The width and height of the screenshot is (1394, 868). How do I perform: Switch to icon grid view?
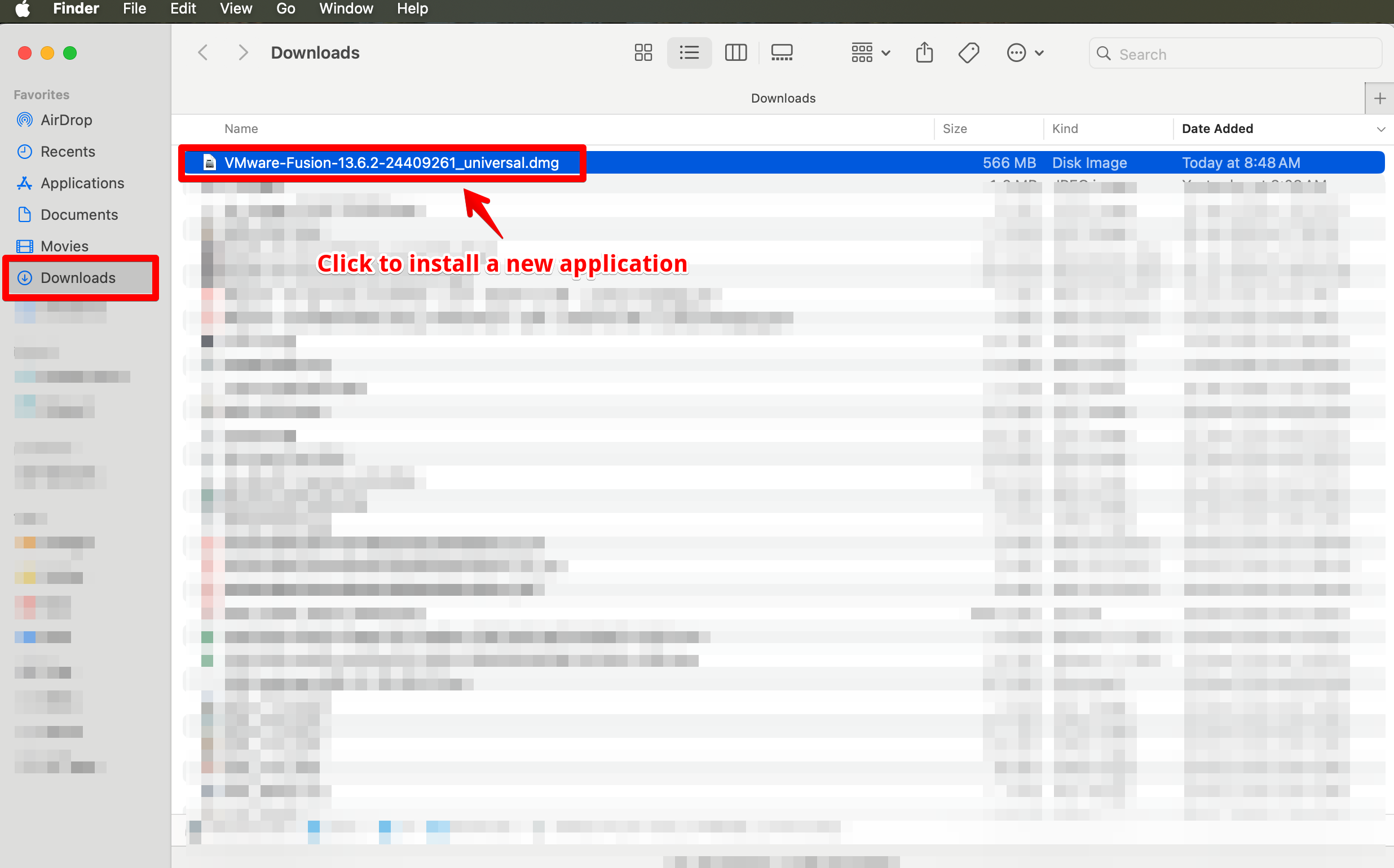(x=643, y=53)
